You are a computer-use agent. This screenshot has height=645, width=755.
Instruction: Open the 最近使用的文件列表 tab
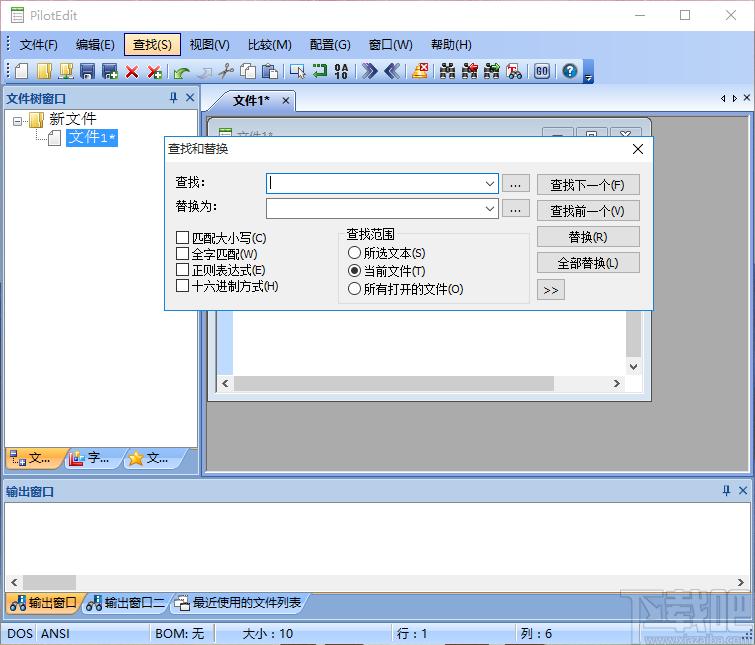tap(238, 602)
